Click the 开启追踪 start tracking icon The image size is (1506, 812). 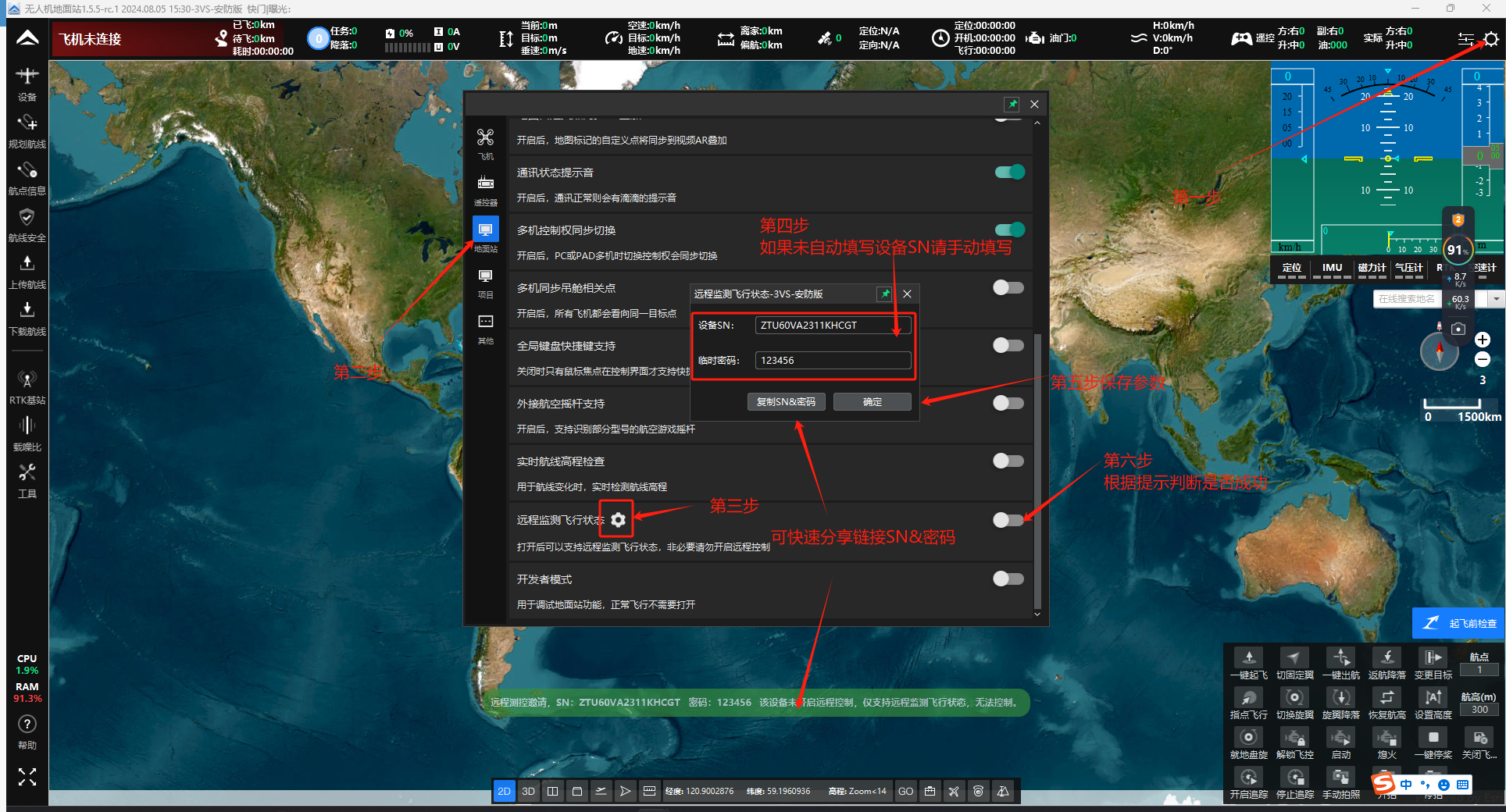1248,777
